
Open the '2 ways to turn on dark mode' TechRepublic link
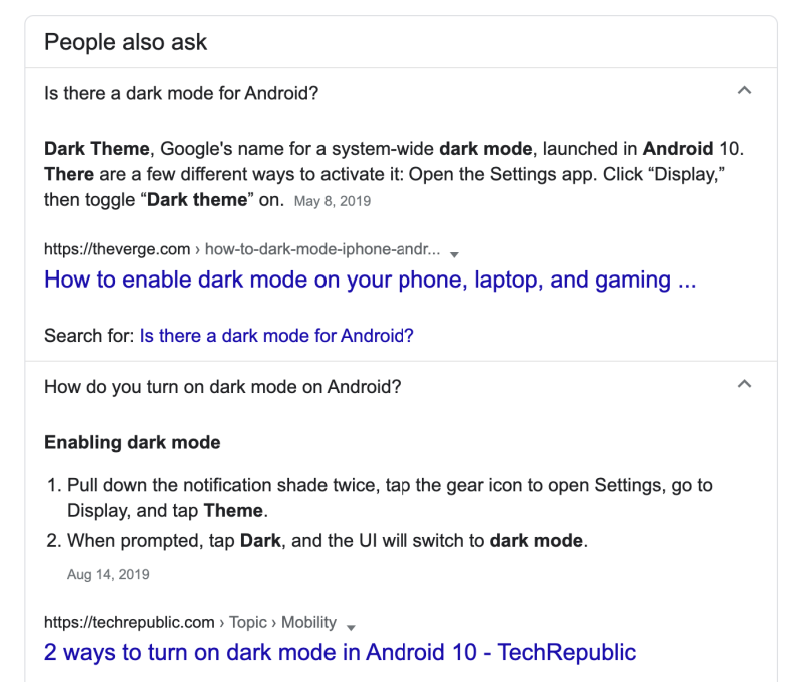pos(340,652)
